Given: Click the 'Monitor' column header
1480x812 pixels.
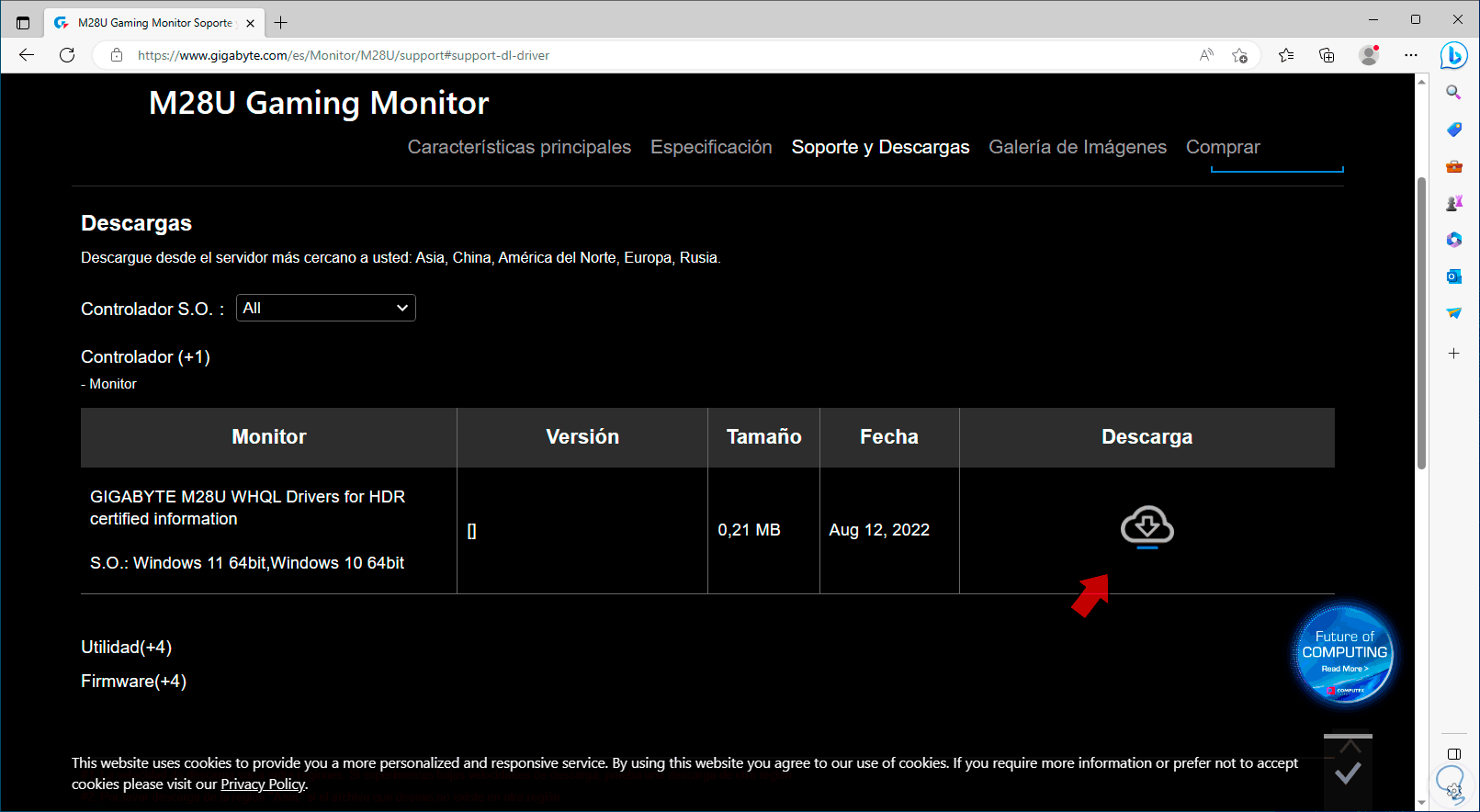Looking at the screenshot, I should coord(269,437).
